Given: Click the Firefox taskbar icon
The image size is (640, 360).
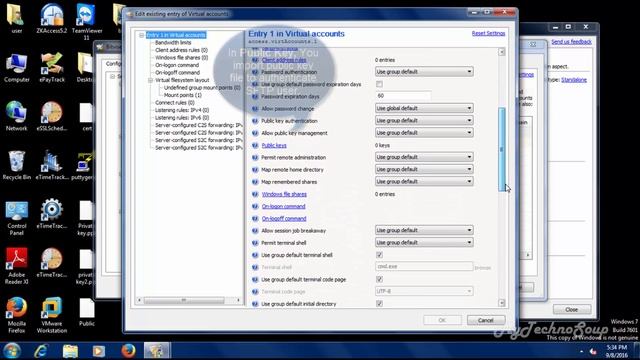Looking at the screenshot, I should point(128,351).
